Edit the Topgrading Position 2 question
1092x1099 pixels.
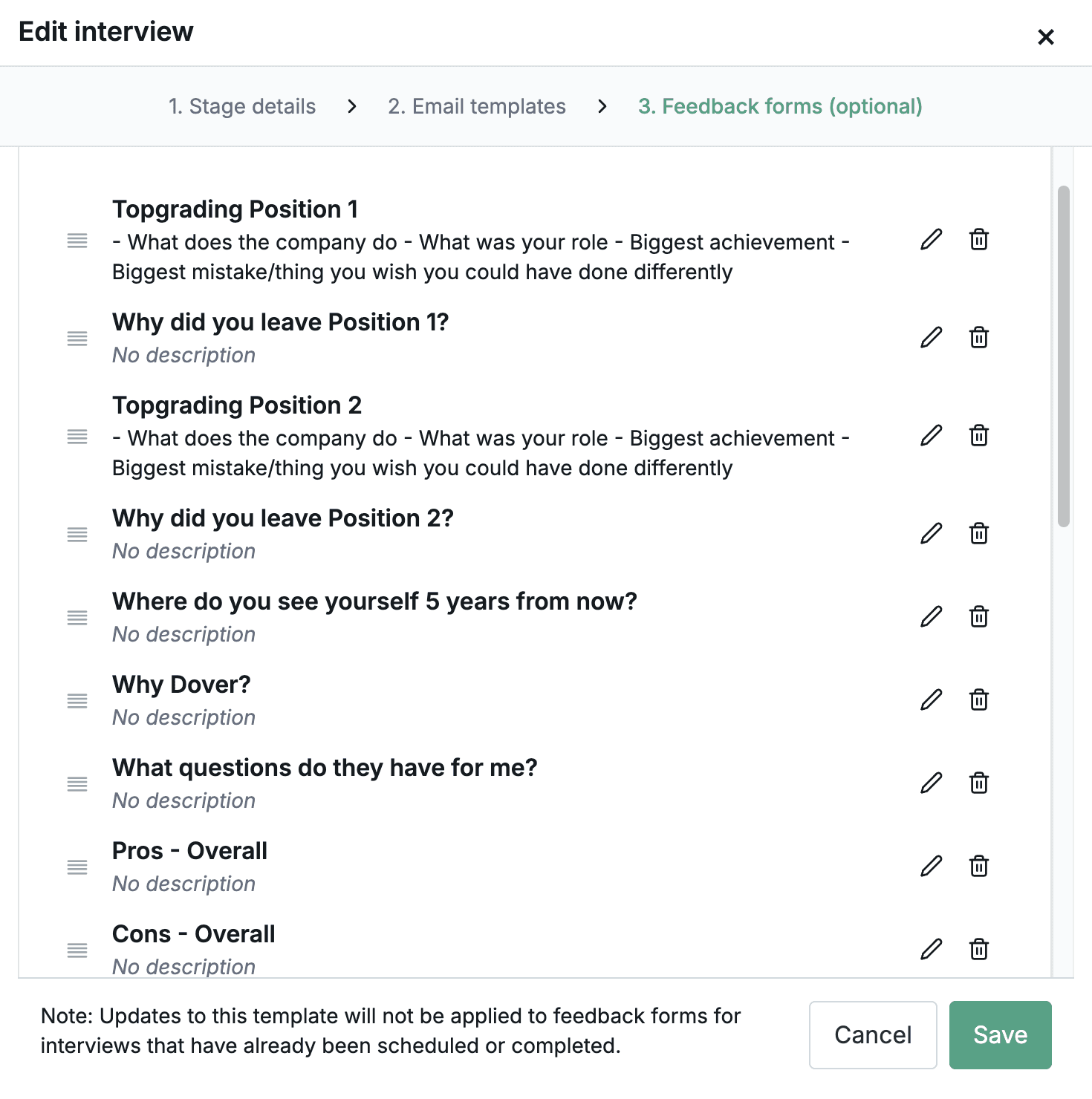pyautogui.click(x=931, y=436)
